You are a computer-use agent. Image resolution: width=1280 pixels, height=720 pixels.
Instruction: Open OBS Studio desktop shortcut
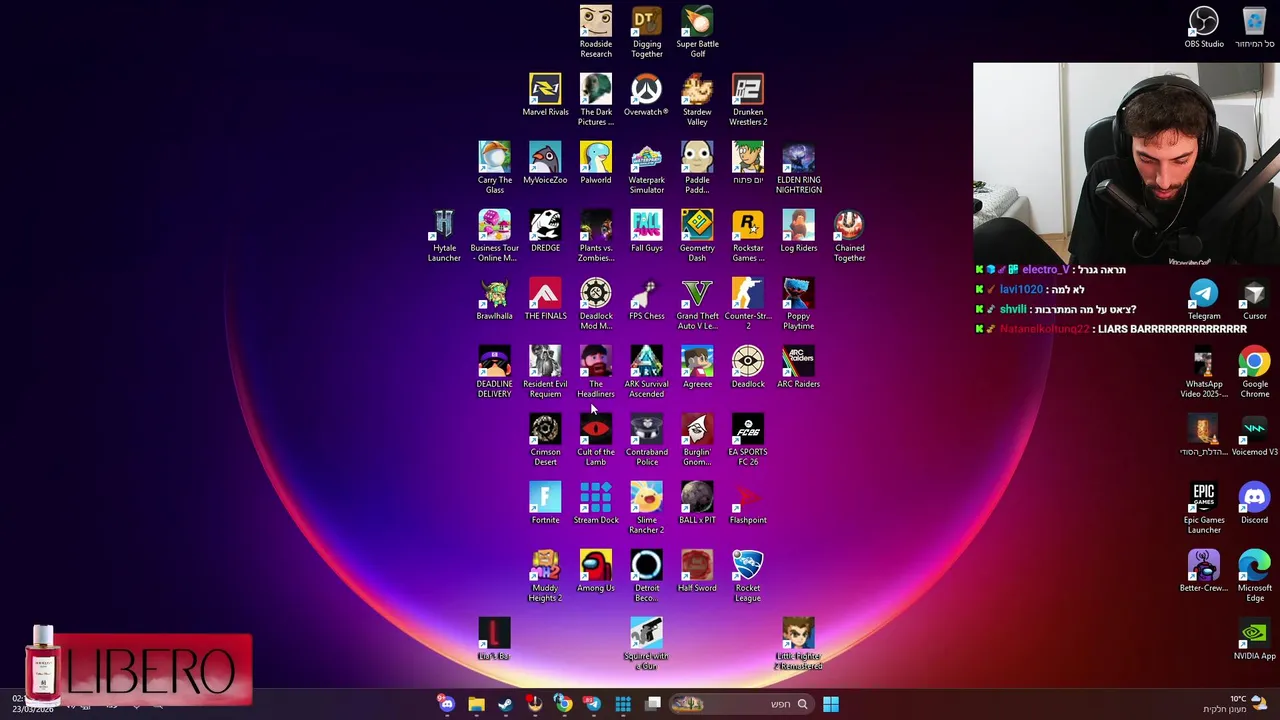pyautogui.click(x=1204, y=27)
